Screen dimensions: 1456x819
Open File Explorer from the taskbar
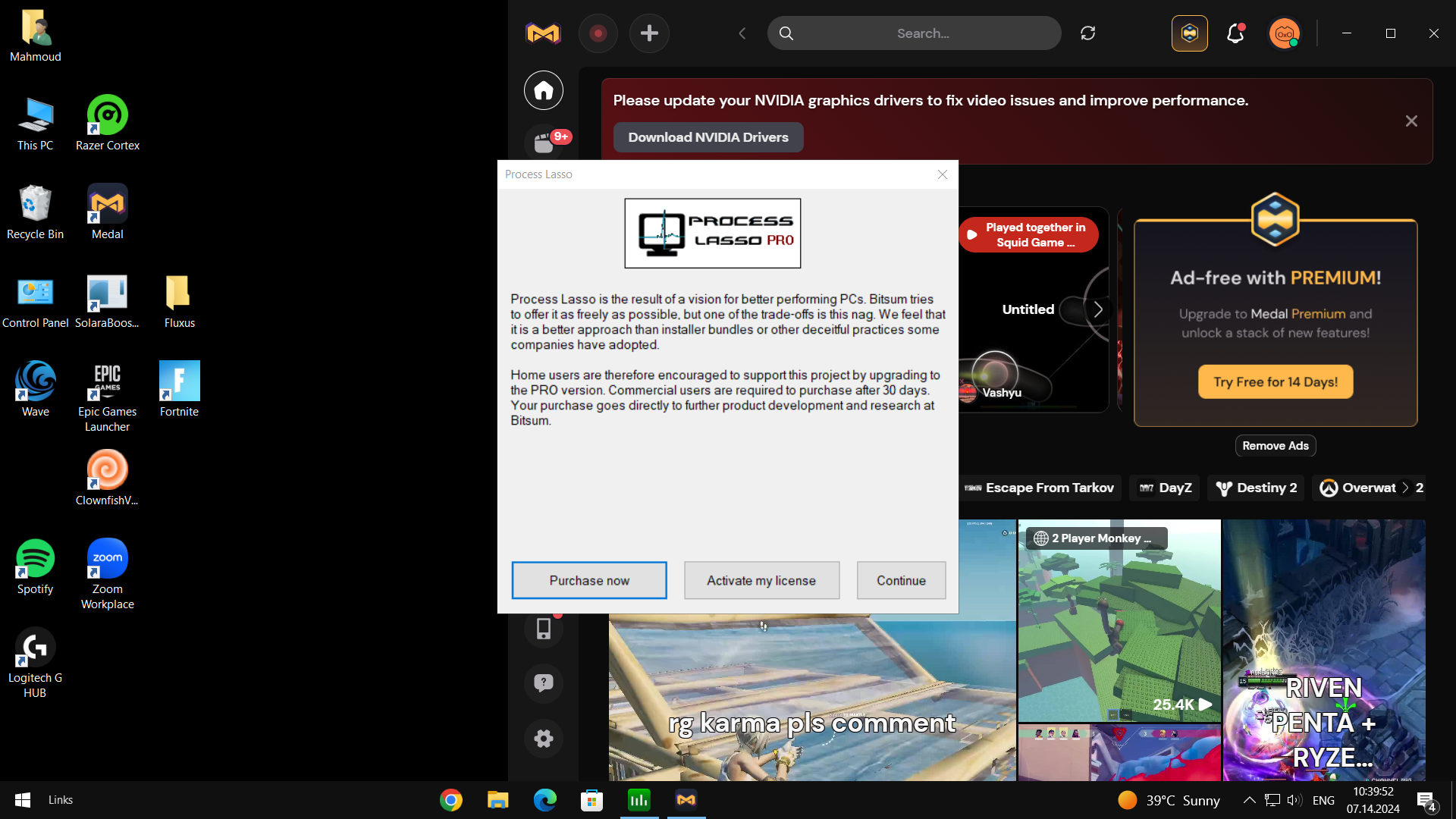click(x=498, y=800)
